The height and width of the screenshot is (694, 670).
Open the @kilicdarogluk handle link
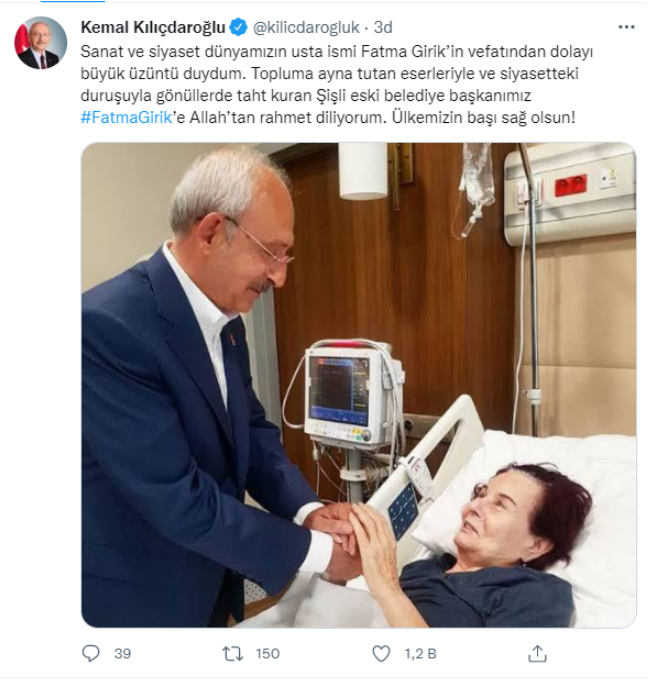coord(306,27)
